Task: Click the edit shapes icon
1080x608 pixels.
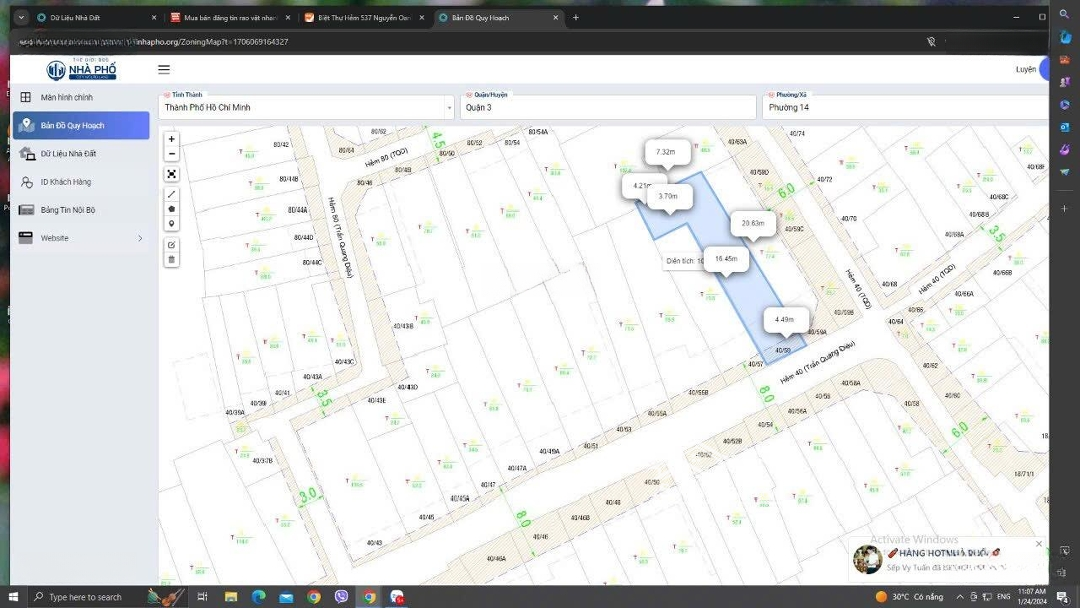Action: pos(172,245)
